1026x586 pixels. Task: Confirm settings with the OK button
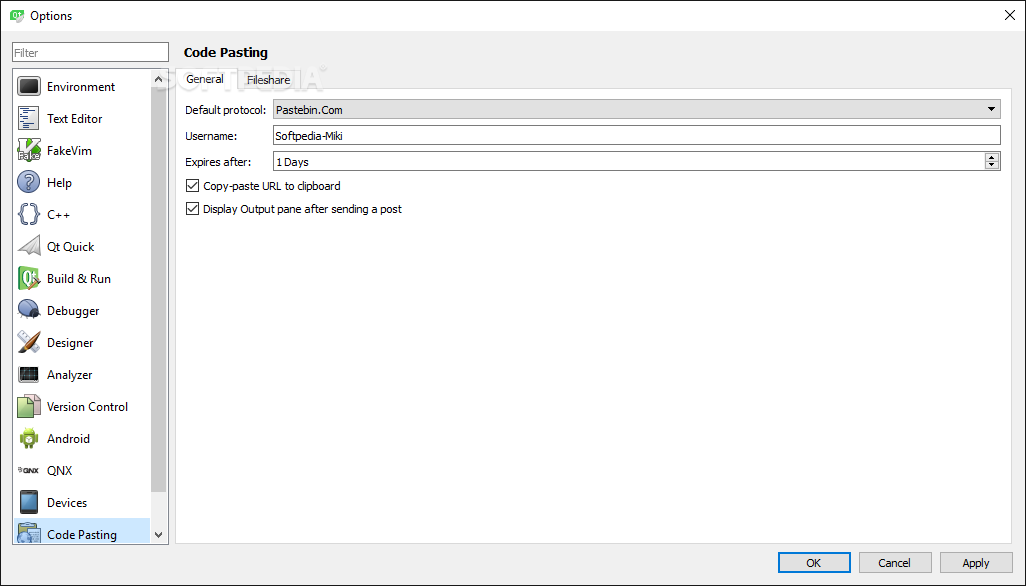(x=814, y=562)
